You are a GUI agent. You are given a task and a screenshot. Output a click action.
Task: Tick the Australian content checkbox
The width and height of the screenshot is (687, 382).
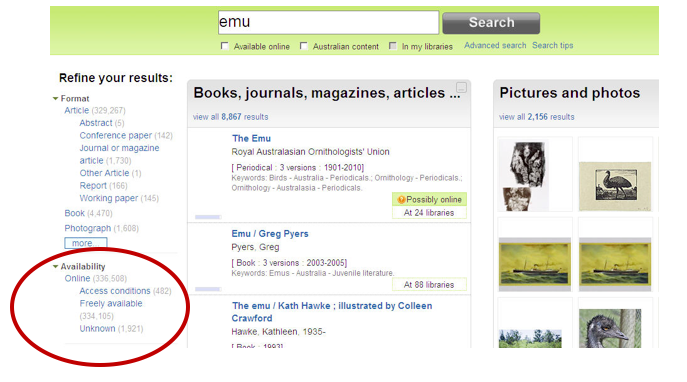[x=304, y=46]
